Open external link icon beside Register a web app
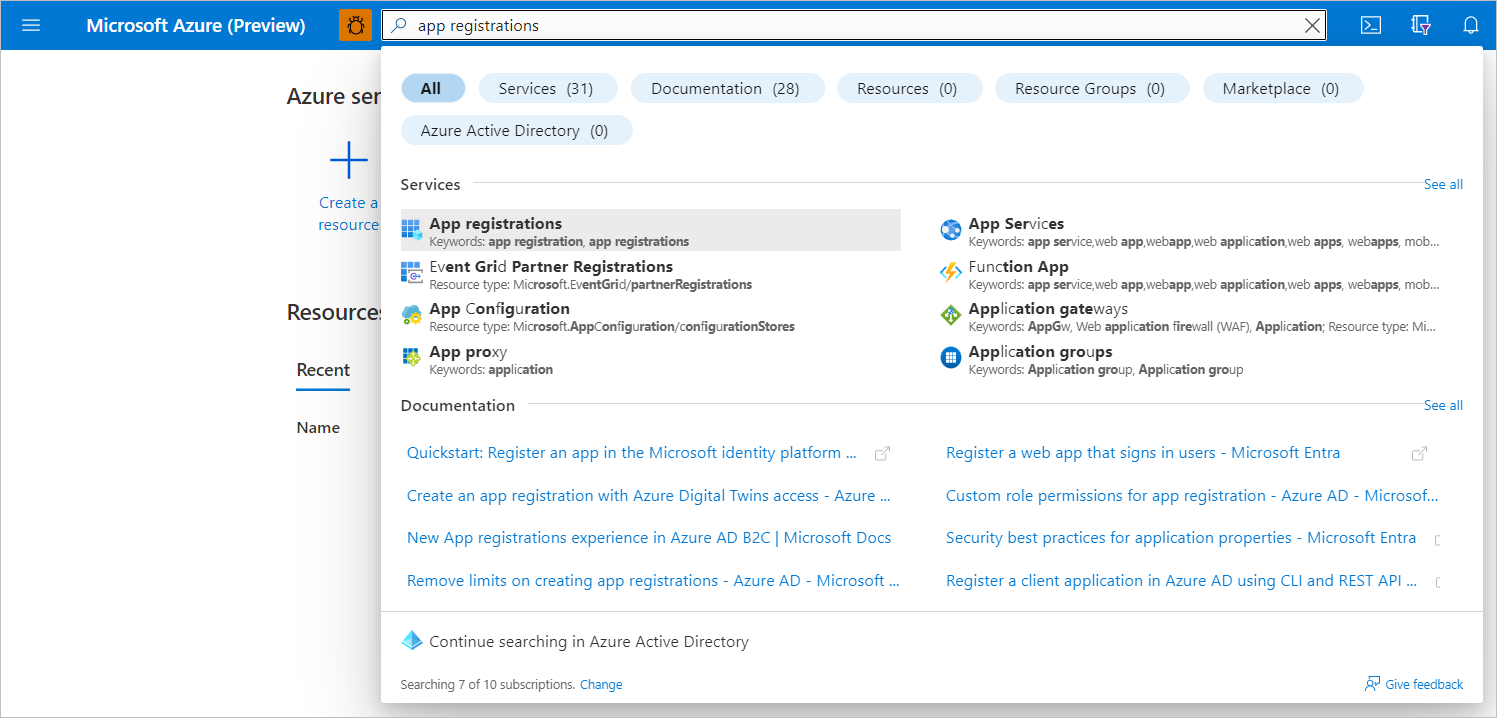Screen dimensions: 1497x718 click(x=1419, y=453)
